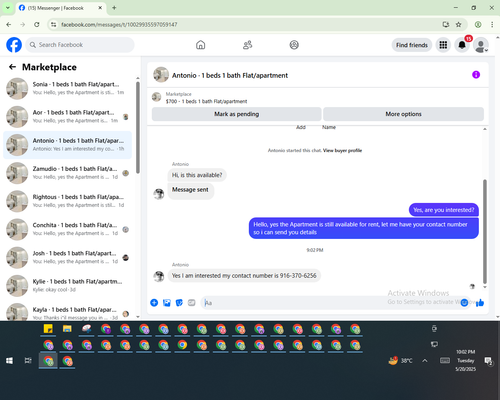Open the Home feed icon
This screenshot has height=400, width=500.
pyautogui.click(x=200, y=45)
